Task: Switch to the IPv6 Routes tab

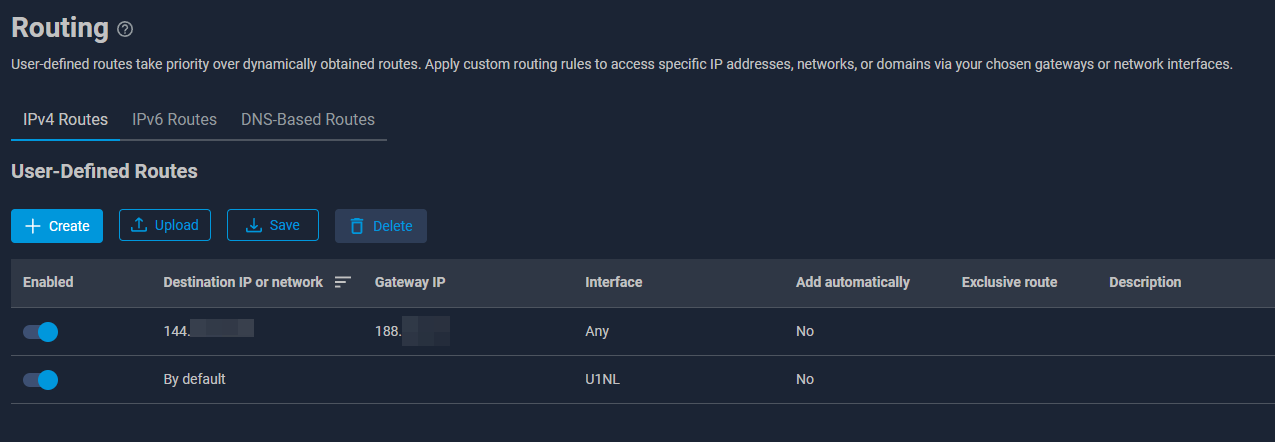Action: (174, 119)
